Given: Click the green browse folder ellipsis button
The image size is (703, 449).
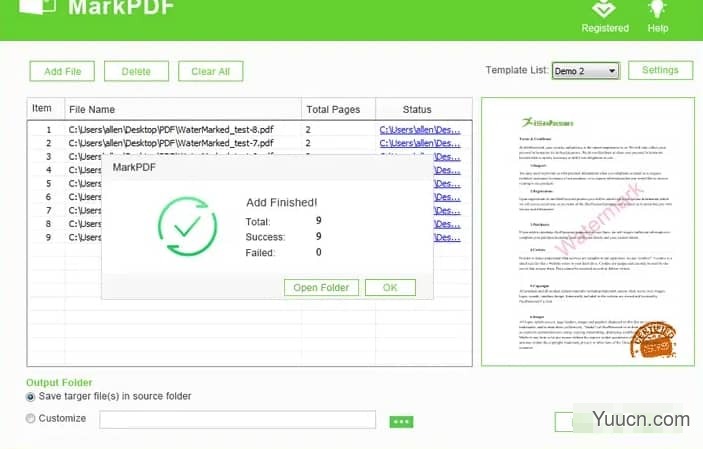Looking at the screenshot, I should [x=401, y=422].
